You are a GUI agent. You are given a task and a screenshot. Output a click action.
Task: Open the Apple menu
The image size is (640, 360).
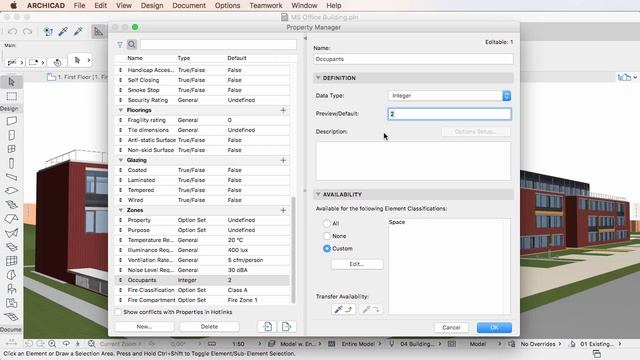pyautogui.click(x=13, y=5)
